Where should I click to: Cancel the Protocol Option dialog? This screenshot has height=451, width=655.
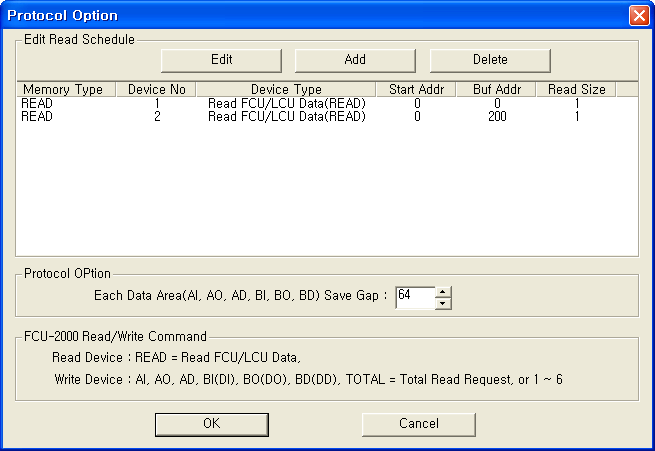[x=418, y=424]
